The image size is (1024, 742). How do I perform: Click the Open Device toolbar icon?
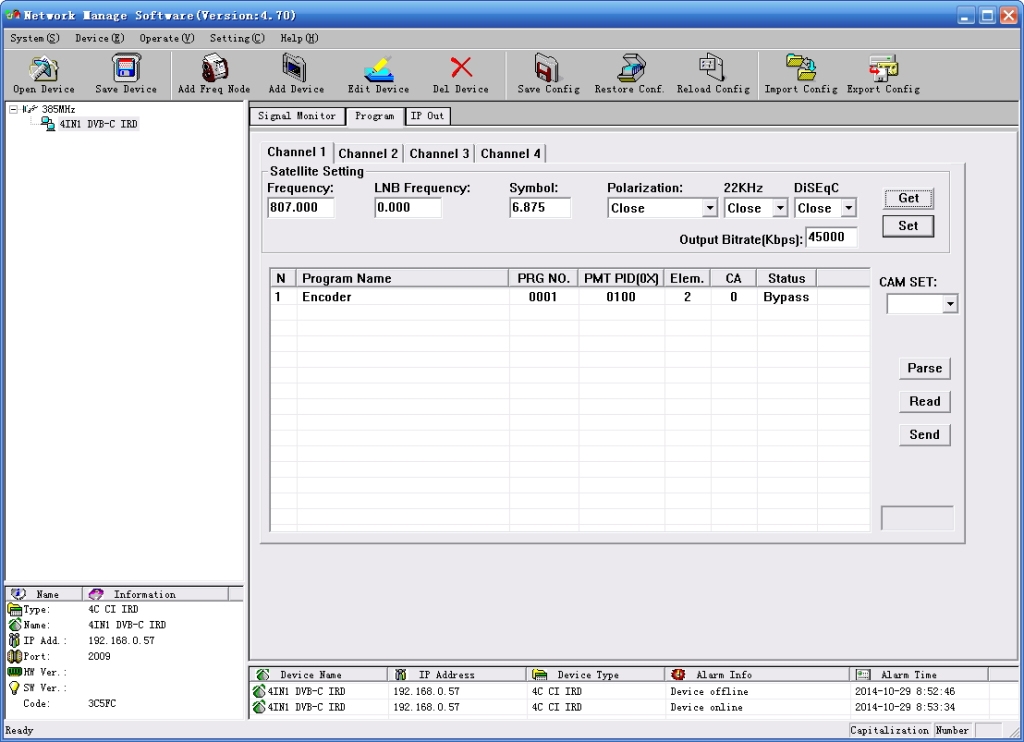[43, 69]
